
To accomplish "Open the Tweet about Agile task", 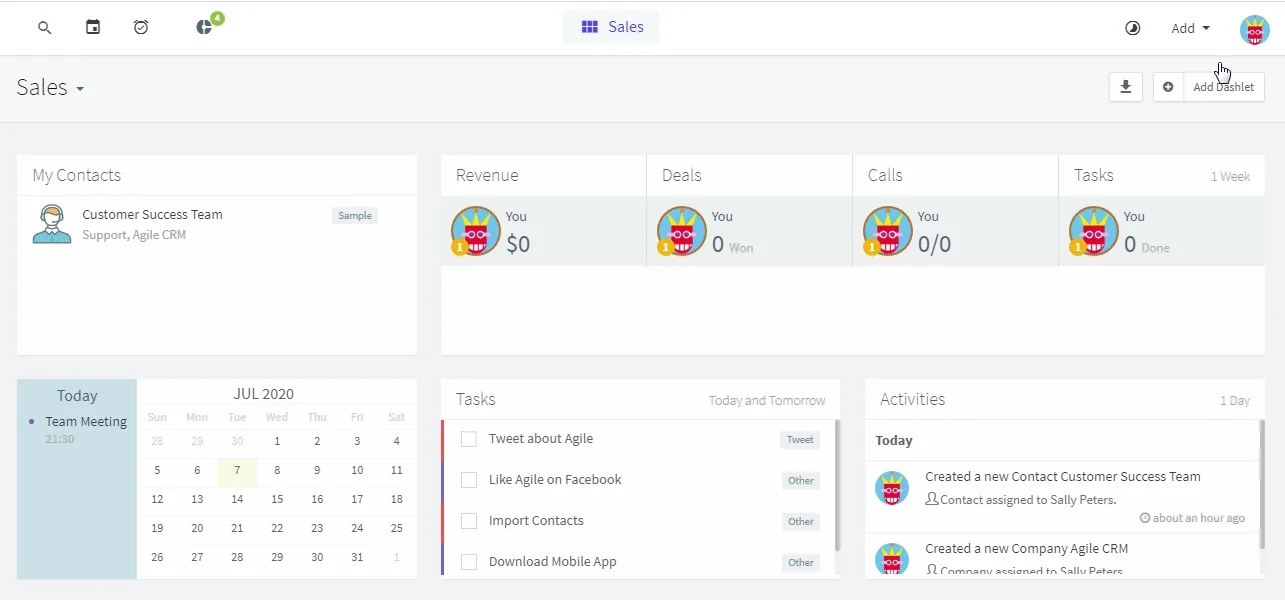I will (x=541, y=438).
